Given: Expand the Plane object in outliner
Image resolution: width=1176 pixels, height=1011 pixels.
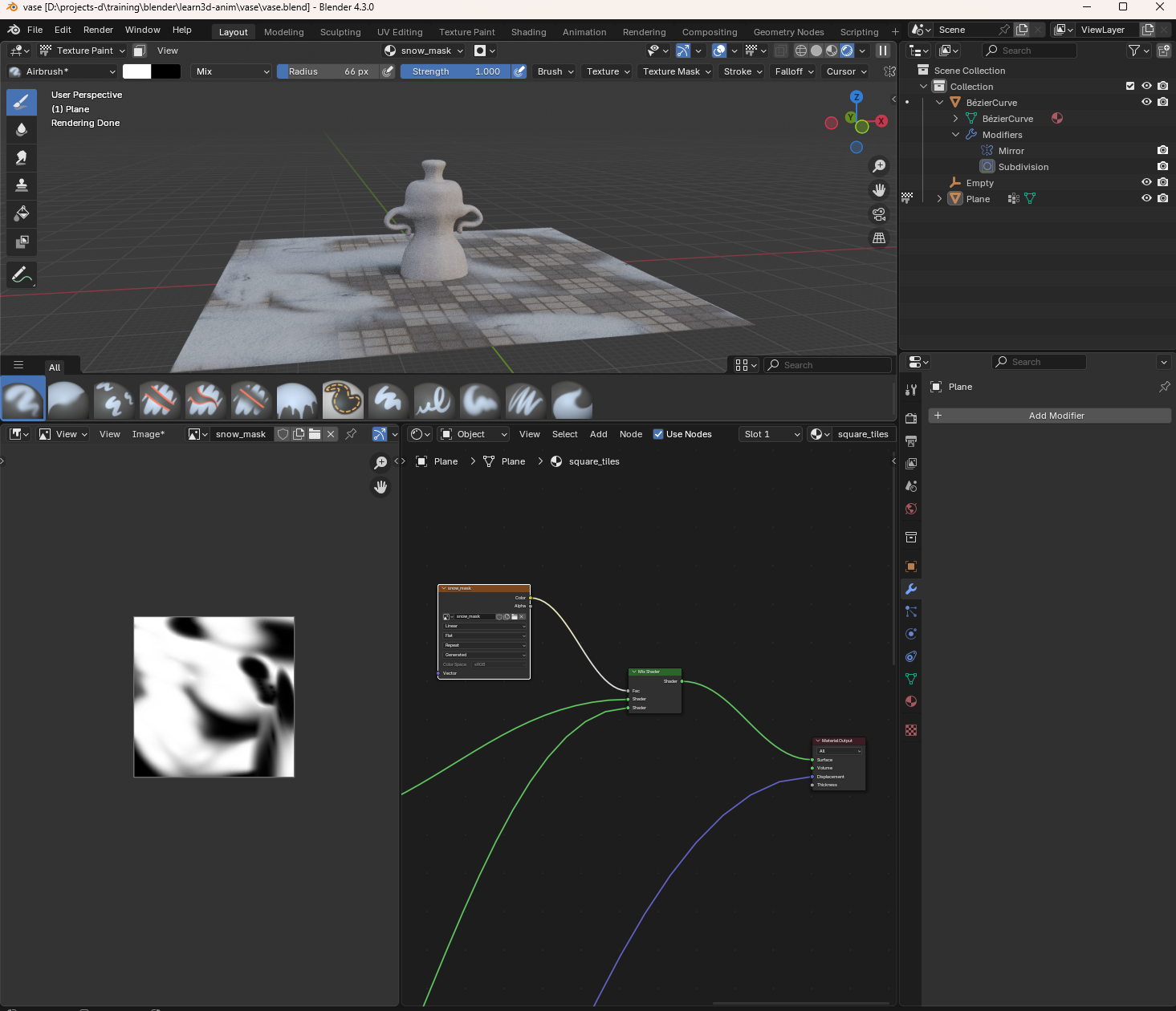Looking at the screenshot, I should (x=939, y=199).
